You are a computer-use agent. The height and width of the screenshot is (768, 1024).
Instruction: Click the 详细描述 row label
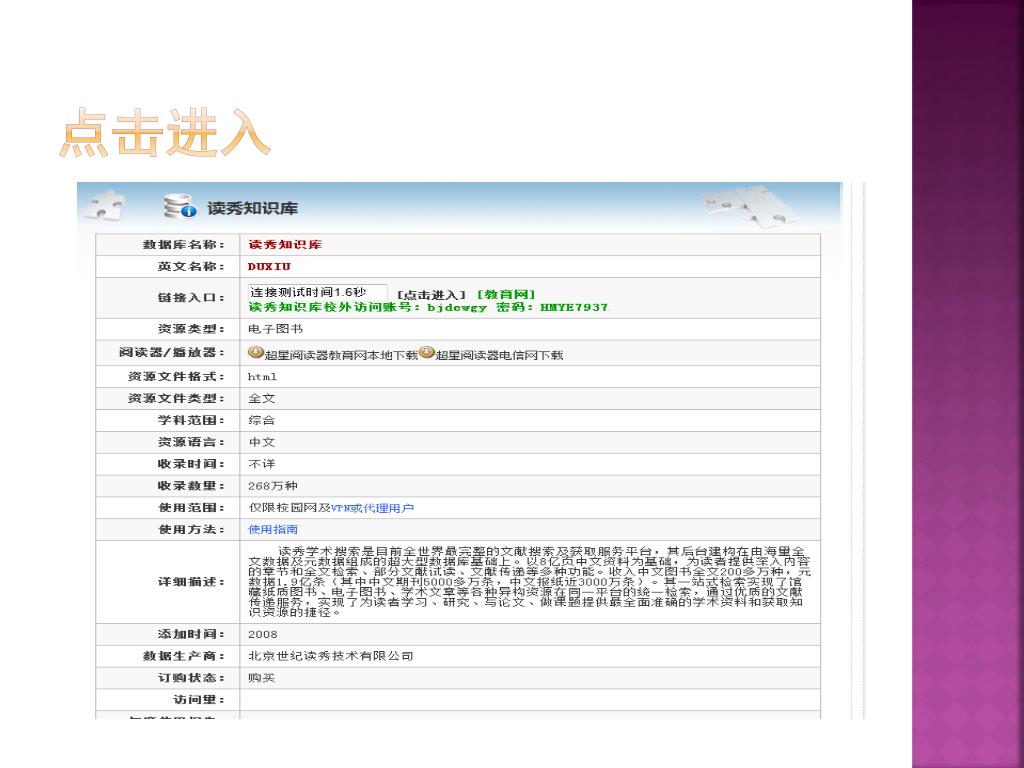[x=191, y=582]
